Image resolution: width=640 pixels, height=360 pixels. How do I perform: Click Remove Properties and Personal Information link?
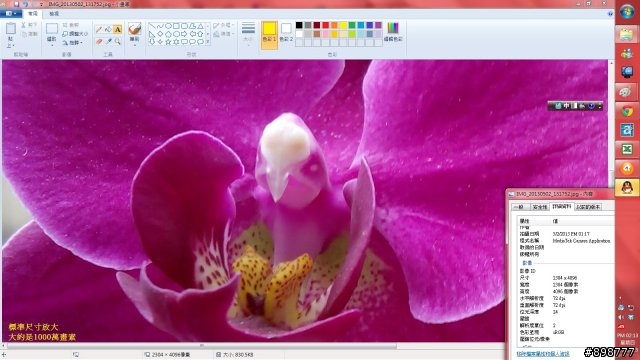543,354
